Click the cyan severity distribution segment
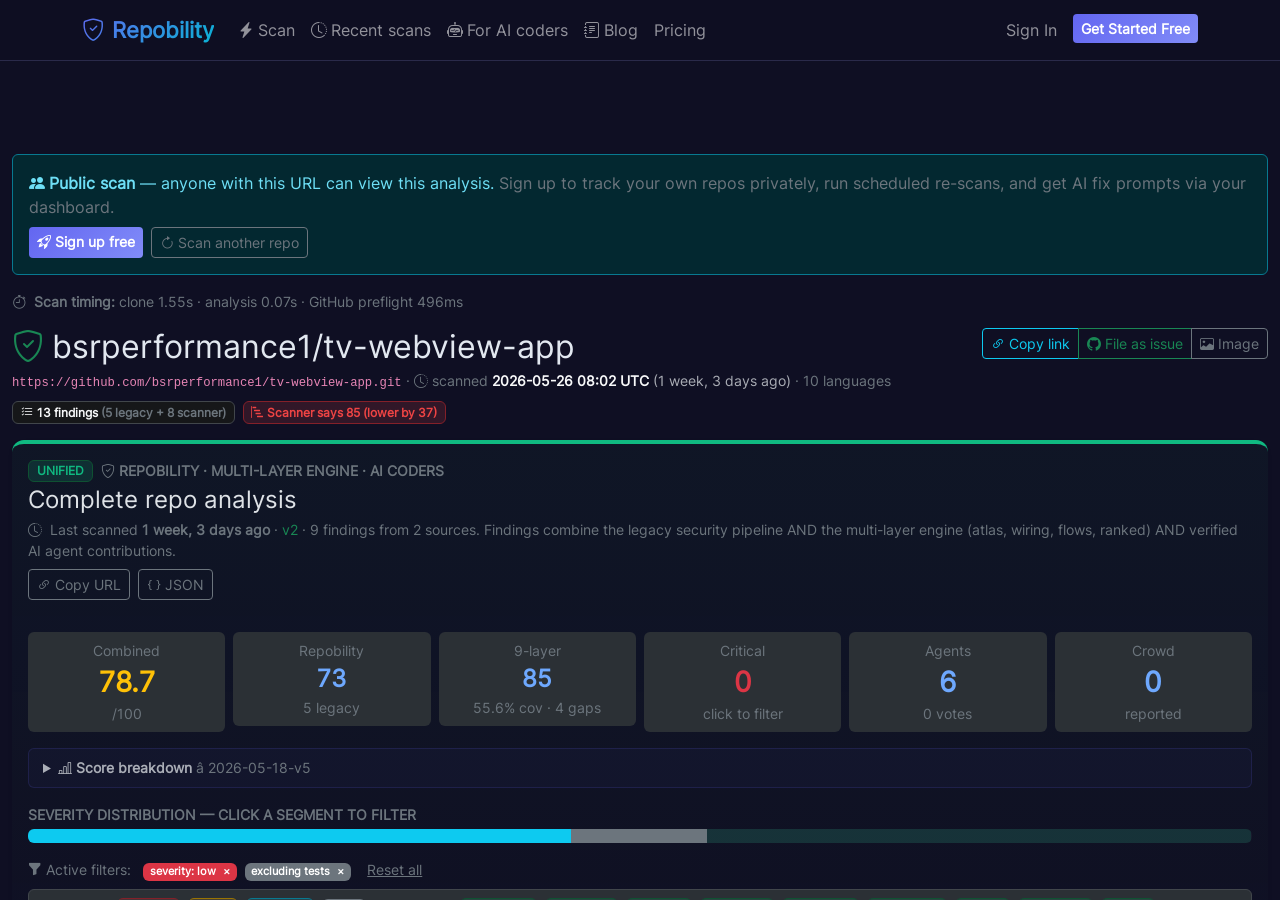Viewport: 1280px width, 900px height. (299, 836)
